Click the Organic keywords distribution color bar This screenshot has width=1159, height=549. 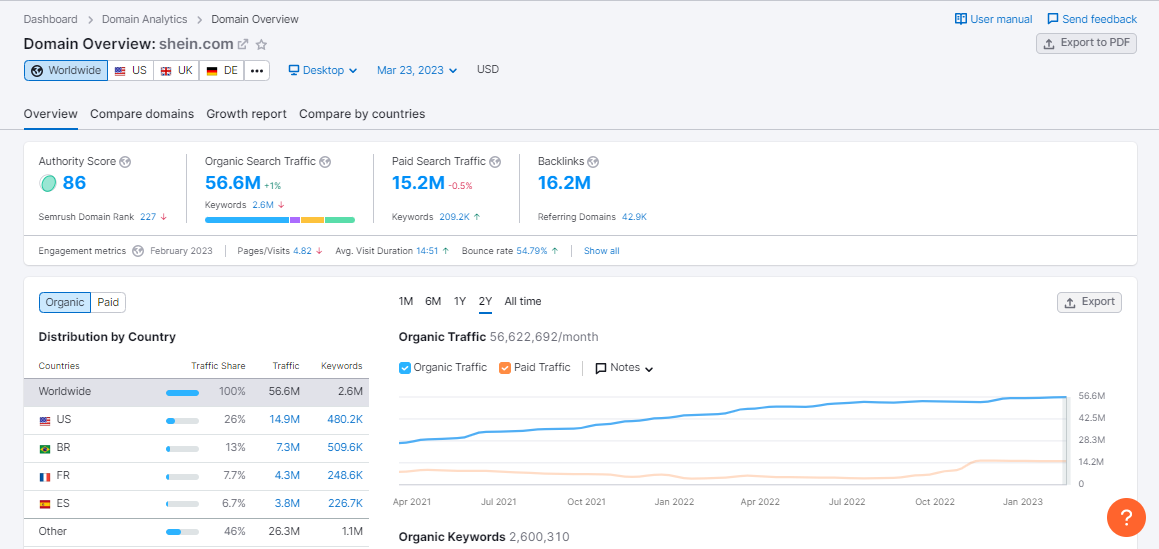pos(279,220)
